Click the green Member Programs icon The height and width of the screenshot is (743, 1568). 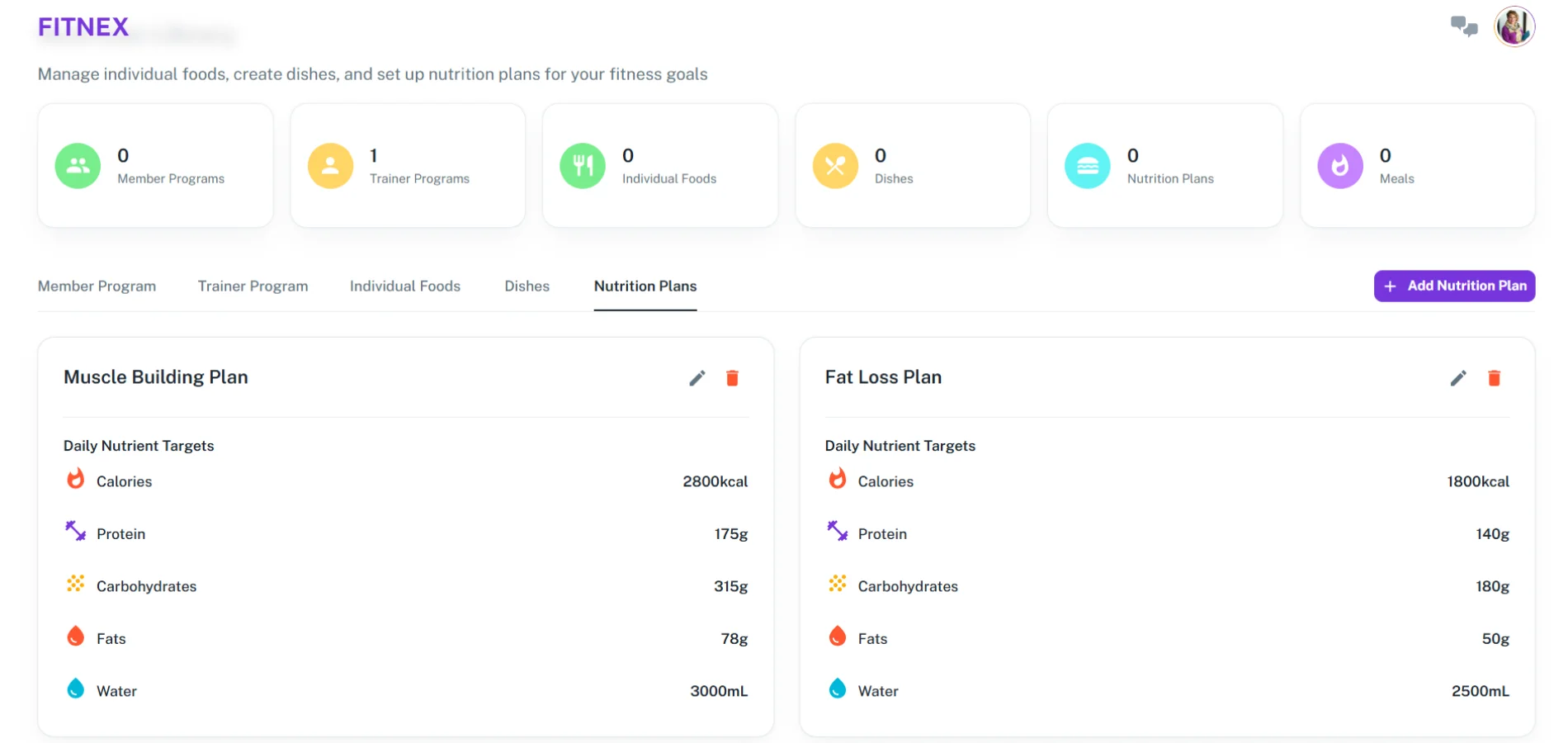[x=78, y=166]
